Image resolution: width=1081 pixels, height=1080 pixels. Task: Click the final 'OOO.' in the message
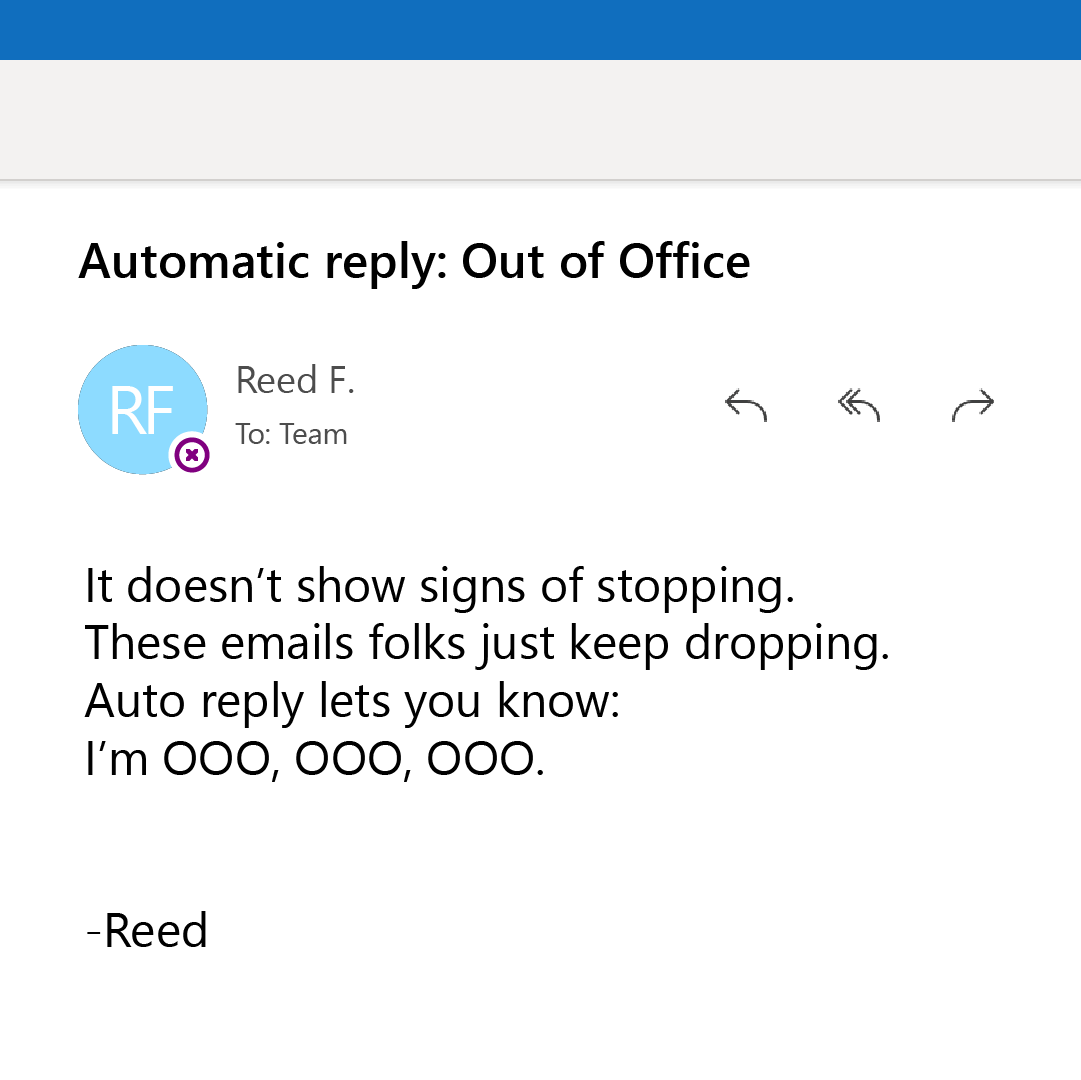coord(485,759)
